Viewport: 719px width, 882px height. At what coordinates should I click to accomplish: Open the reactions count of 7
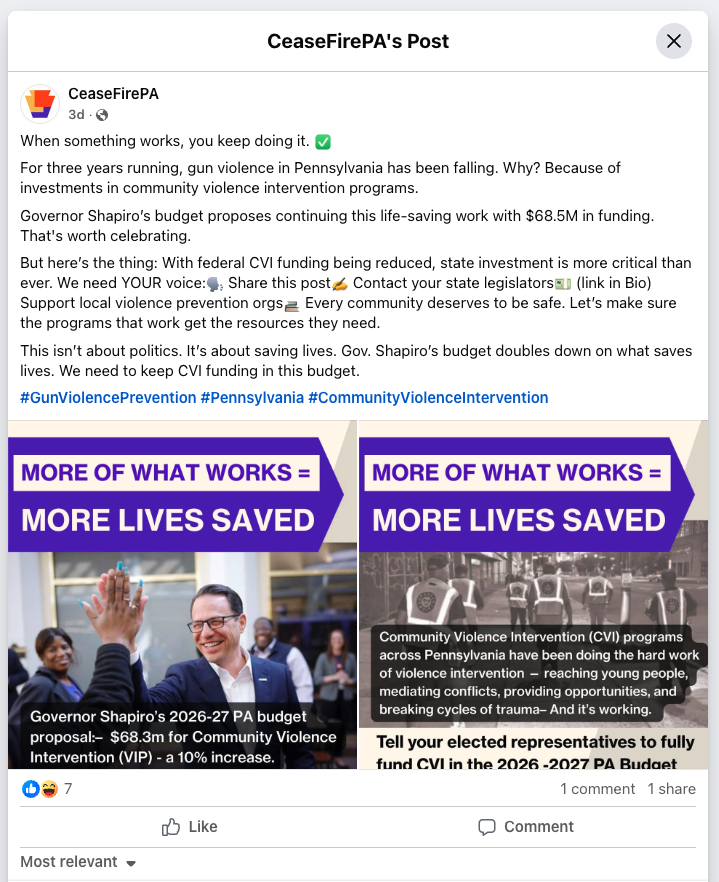pyautogui.click(x=68, y=789)
